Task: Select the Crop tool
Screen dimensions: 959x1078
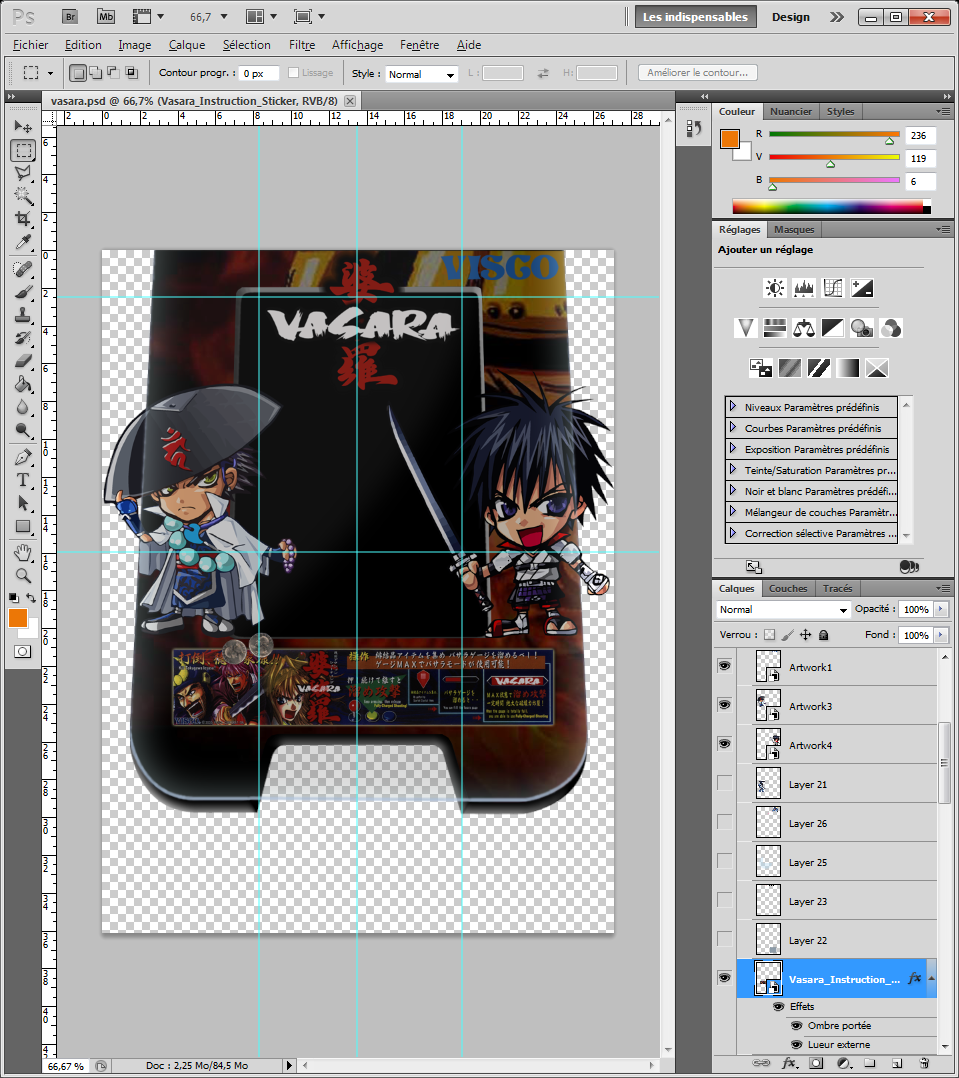Action: (x=23, y=218)
